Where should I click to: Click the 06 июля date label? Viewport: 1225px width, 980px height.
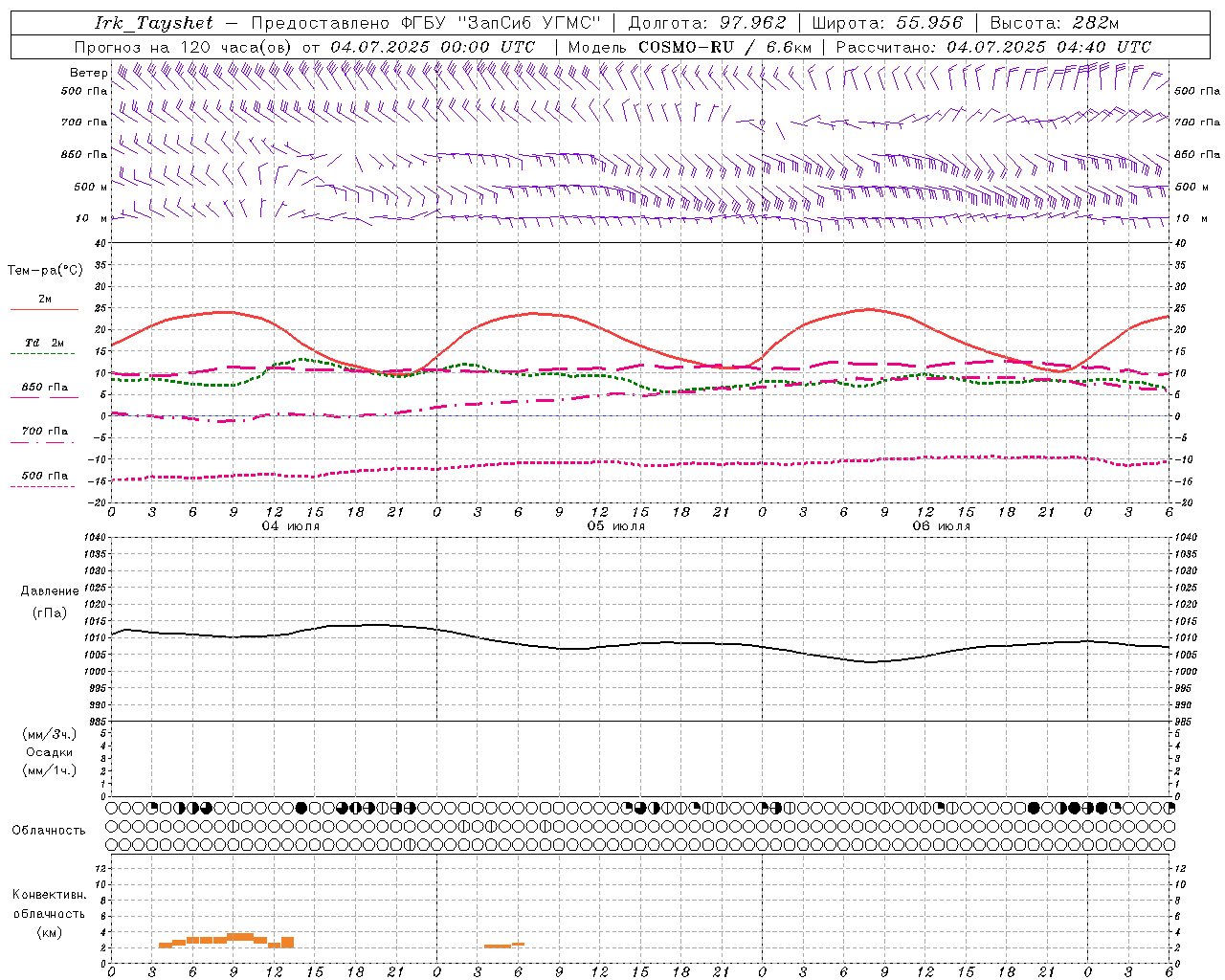(x=942, y=526)
